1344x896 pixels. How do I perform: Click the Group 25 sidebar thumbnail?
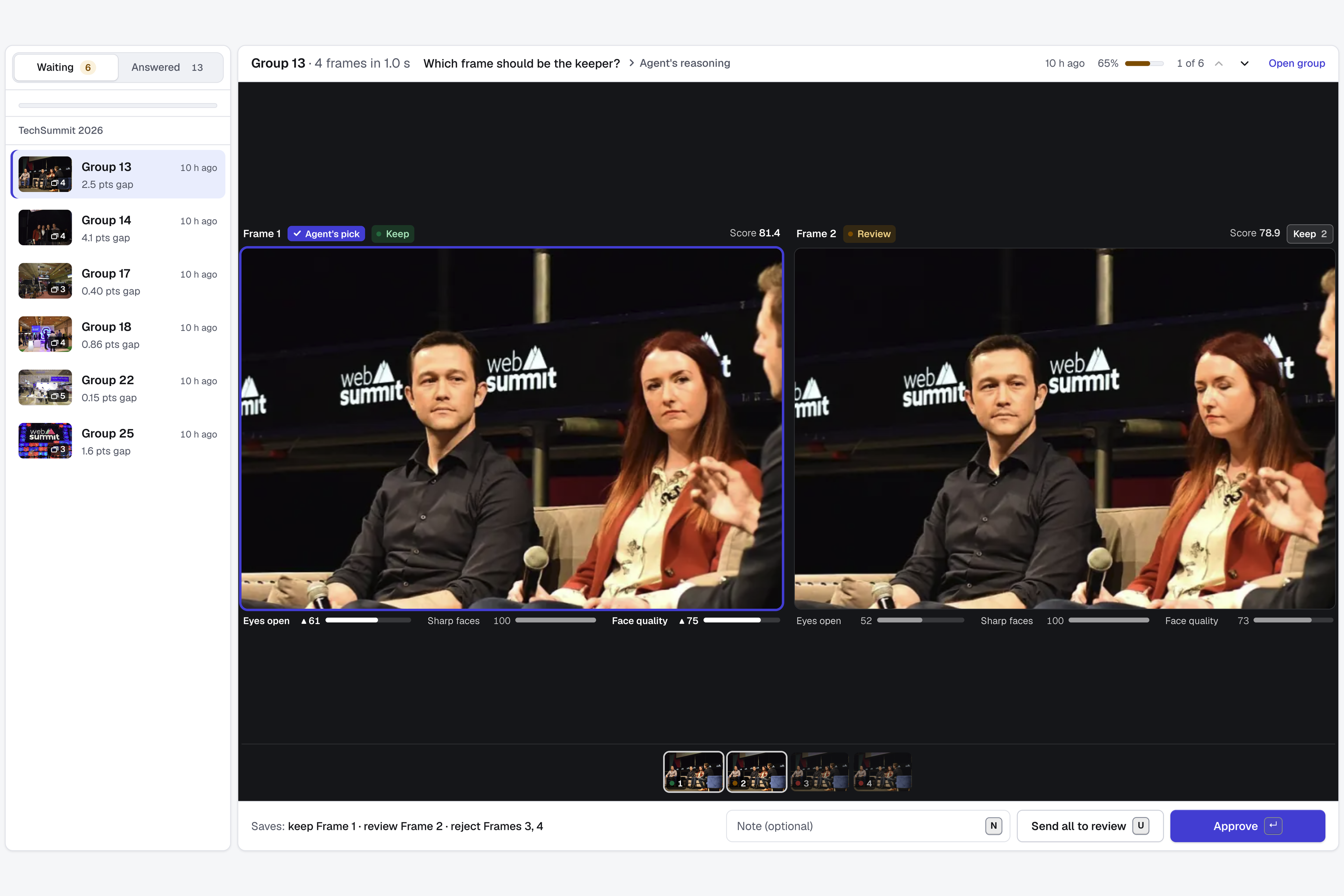pos(45,441)
